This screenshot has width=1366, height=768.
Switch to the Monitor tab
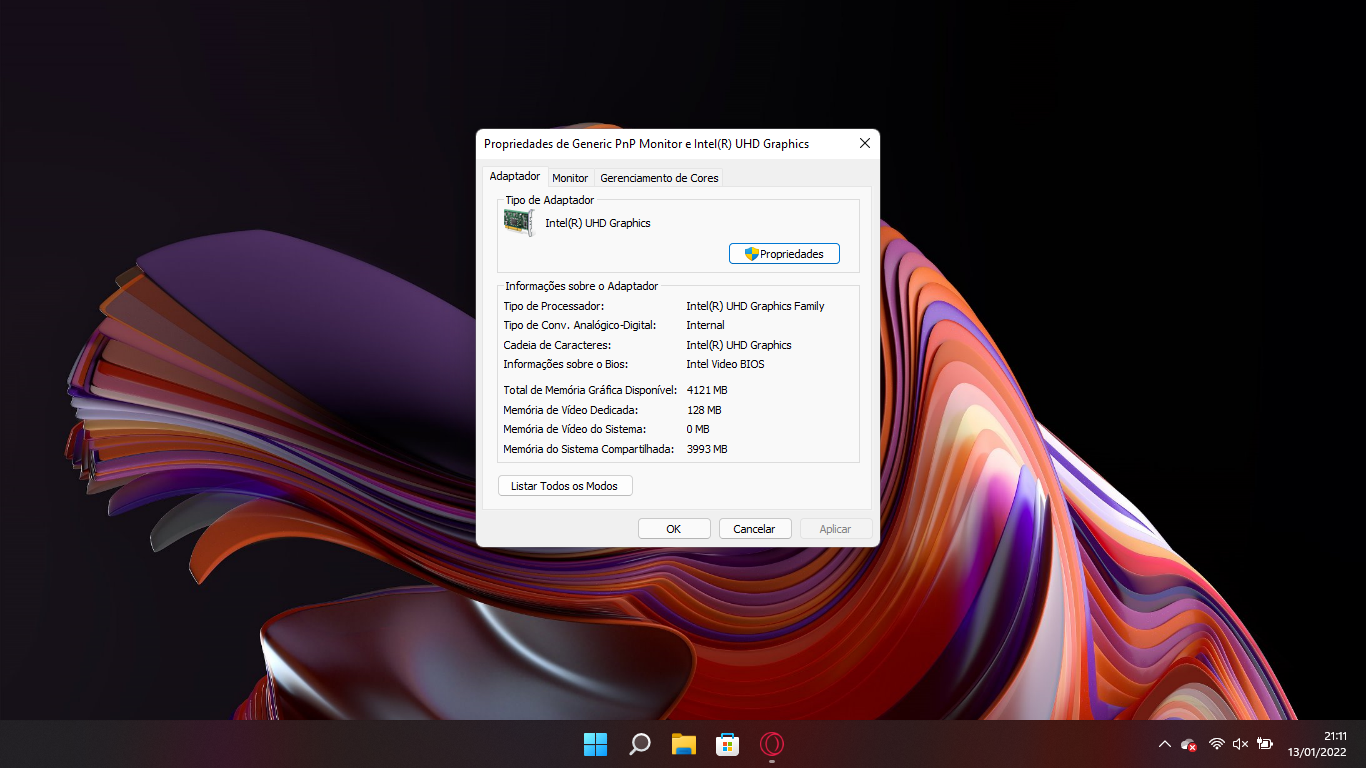(570, 178)
